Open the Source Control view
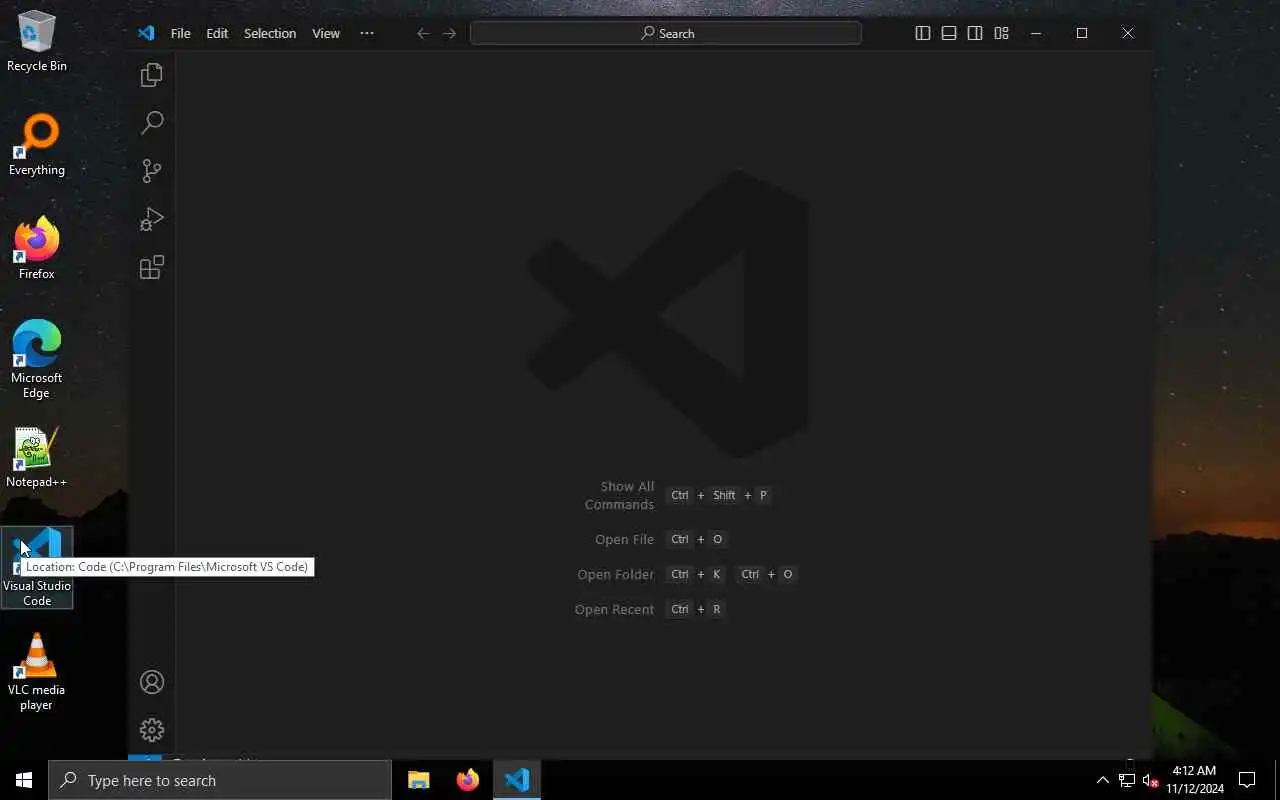This screenshot has width=1280, height=800. (x=152, y=171)
